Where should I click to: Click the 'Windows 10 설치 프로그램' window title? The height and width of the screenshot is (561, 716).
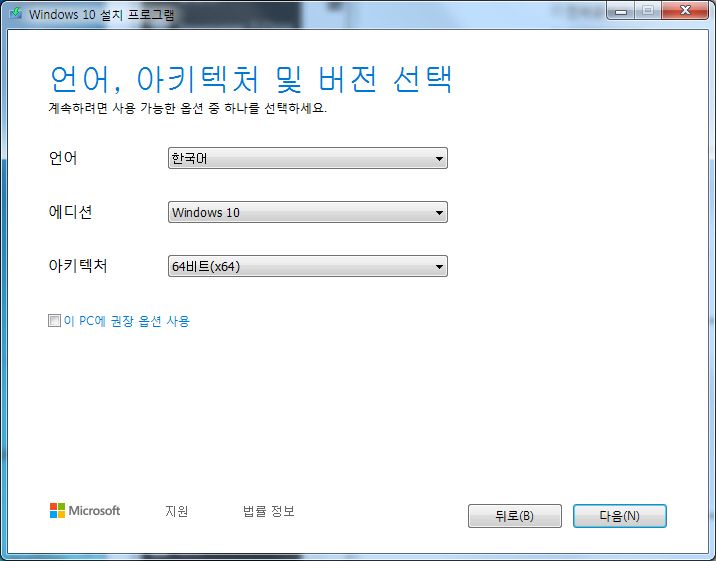101,15
